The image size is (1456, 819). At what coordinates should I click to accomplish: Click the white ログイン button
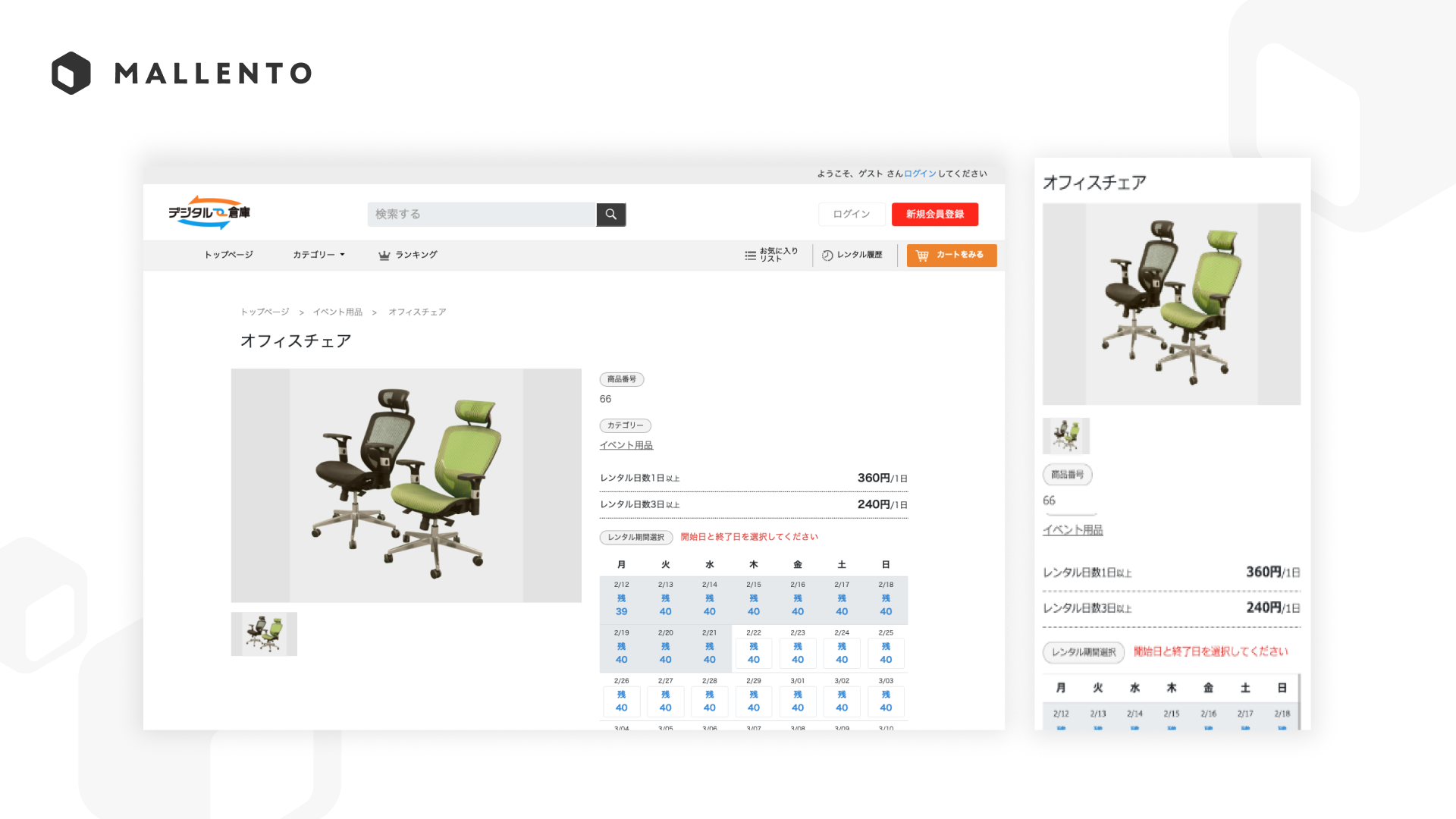point(851,215)
